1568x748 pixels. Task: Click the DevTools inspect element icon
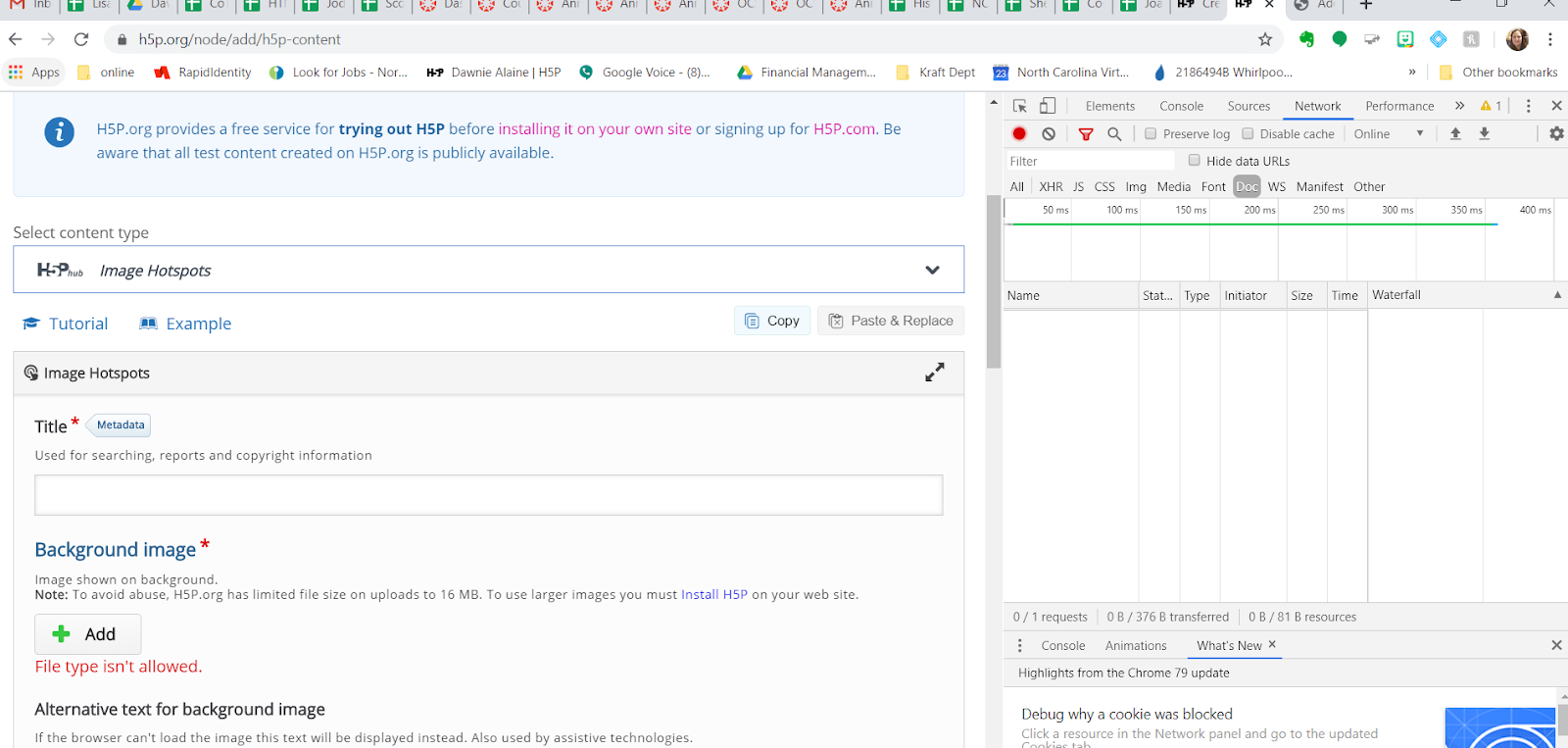tap(1020, 106)
